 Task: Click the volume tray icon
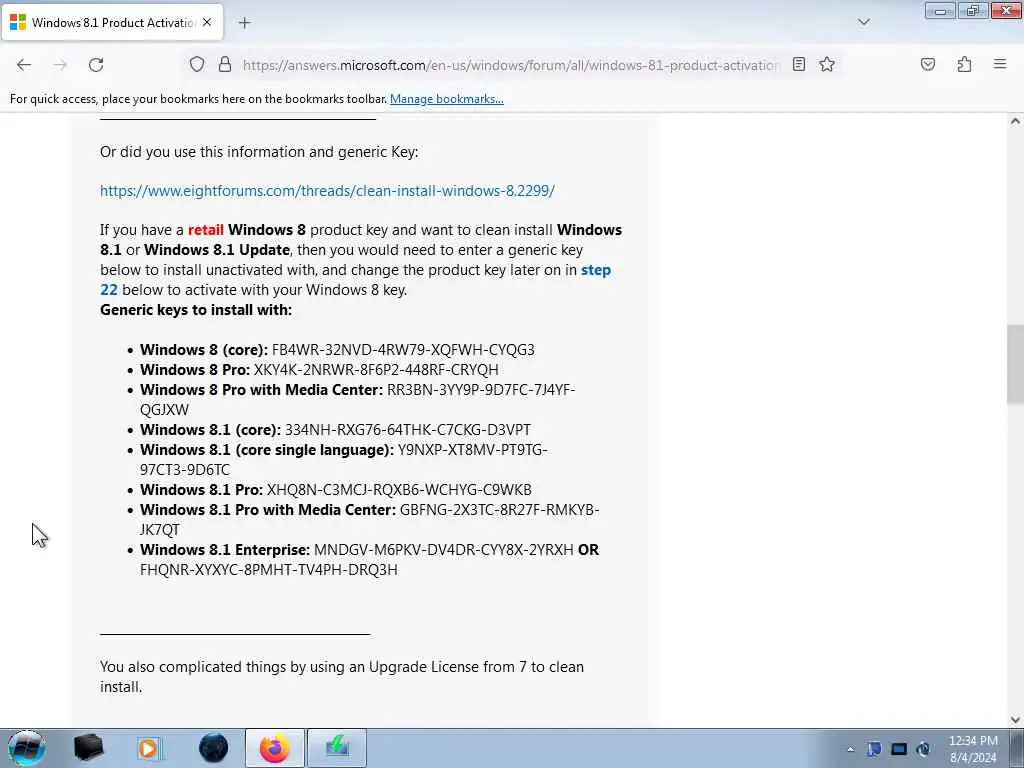click(923, 749)
